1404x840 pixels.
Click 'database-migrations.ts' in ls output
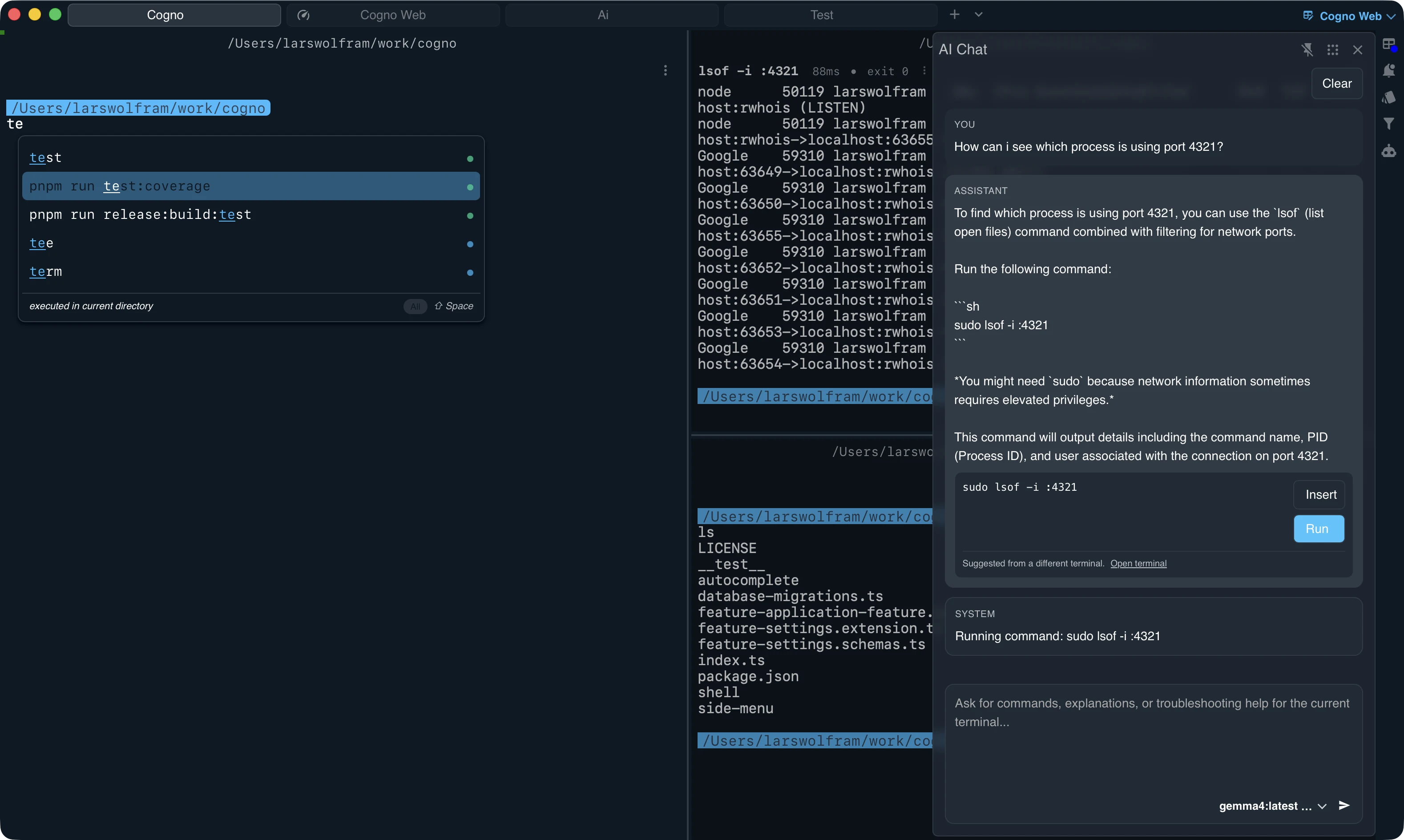[x=790, y=596]
